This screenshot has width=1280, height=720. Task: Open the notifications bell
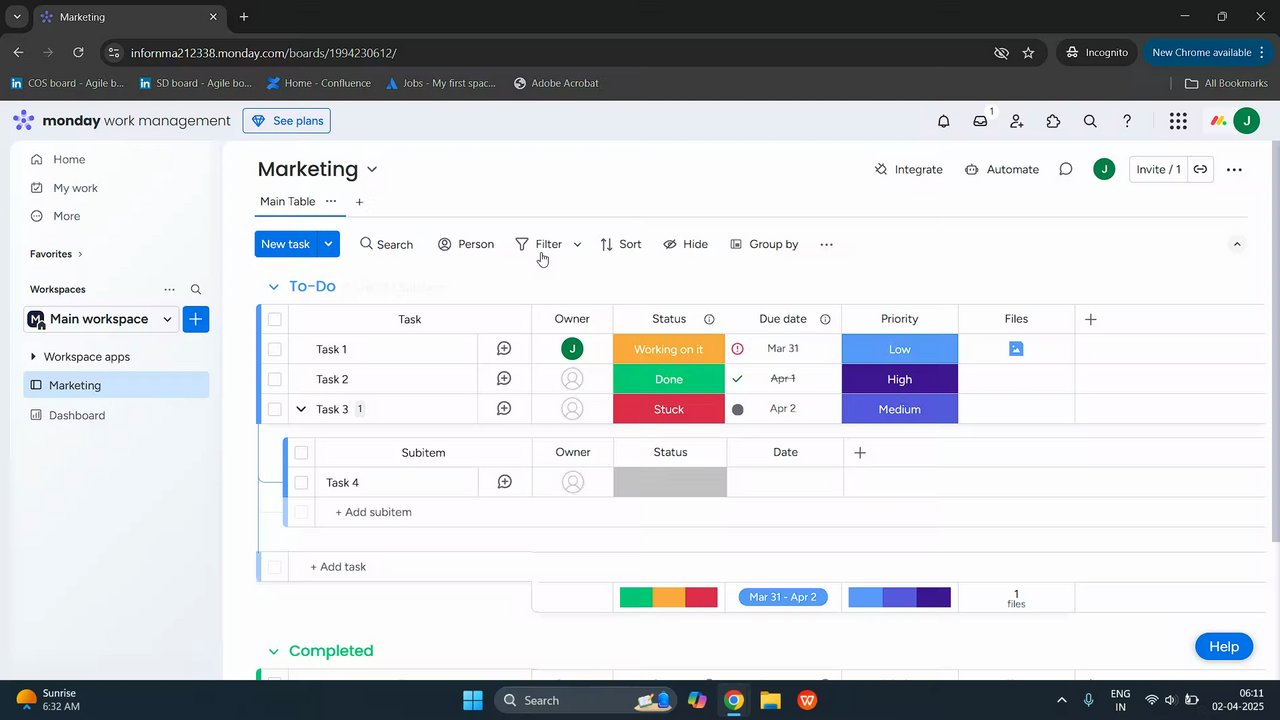point(943,121)
